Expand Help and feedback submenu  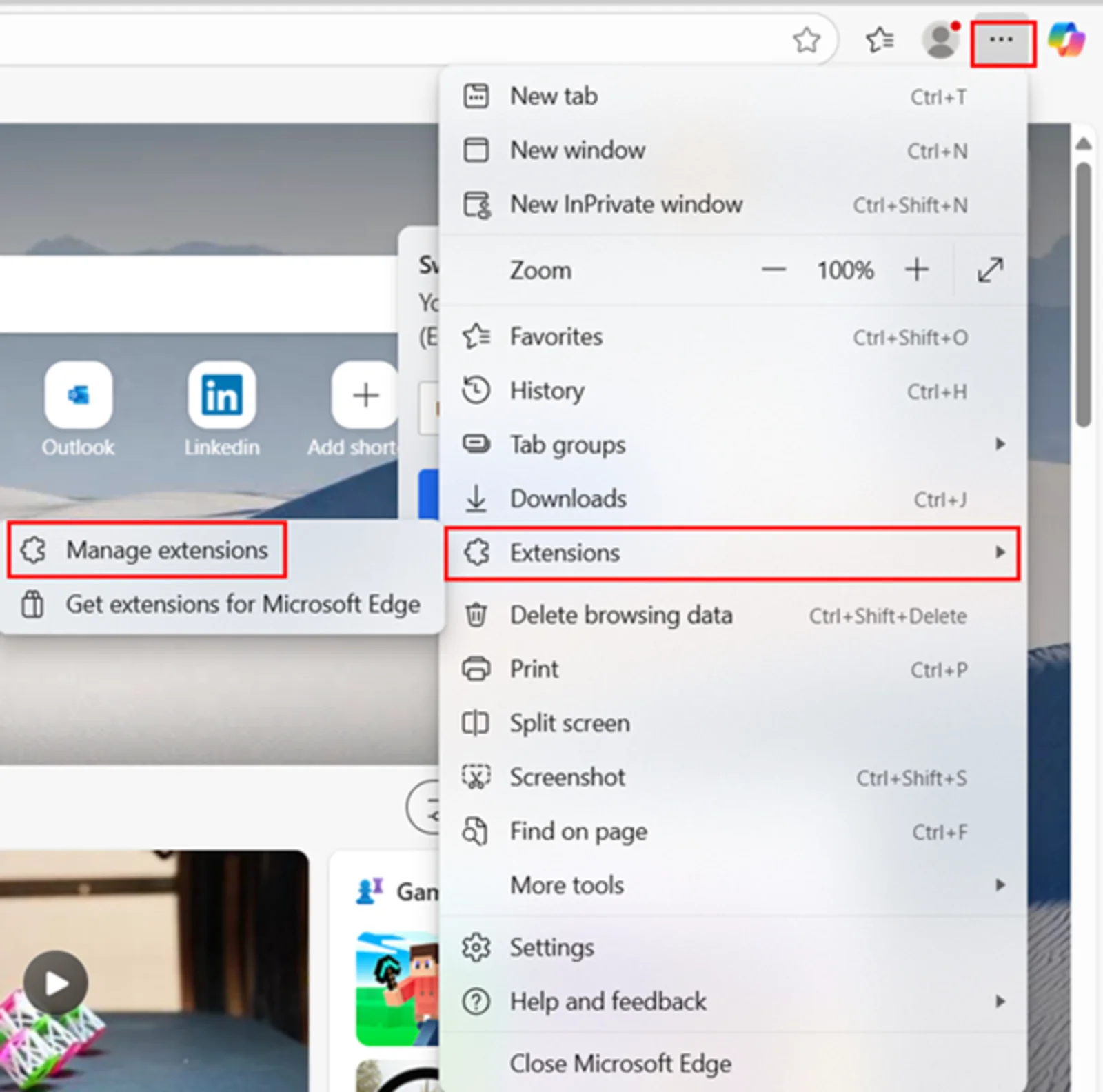(x=731, y=1001)
